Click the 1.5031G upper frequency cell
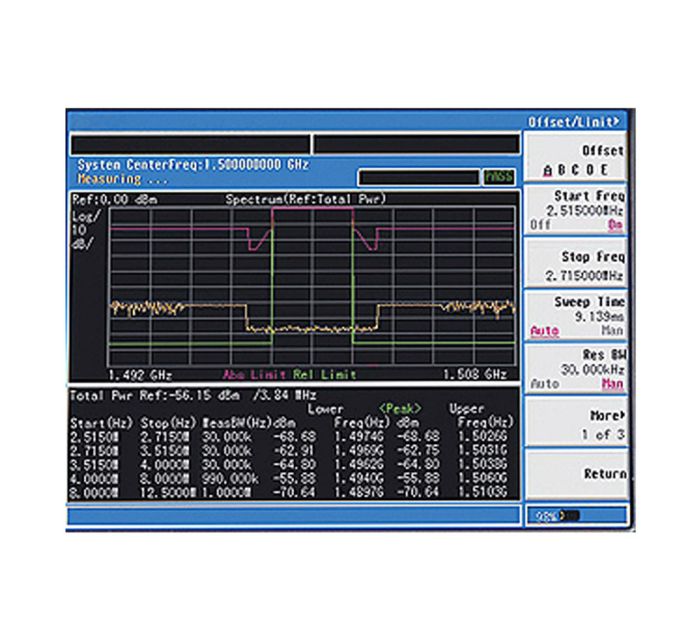The image size is (700, 640). click(x=482, y=450)
